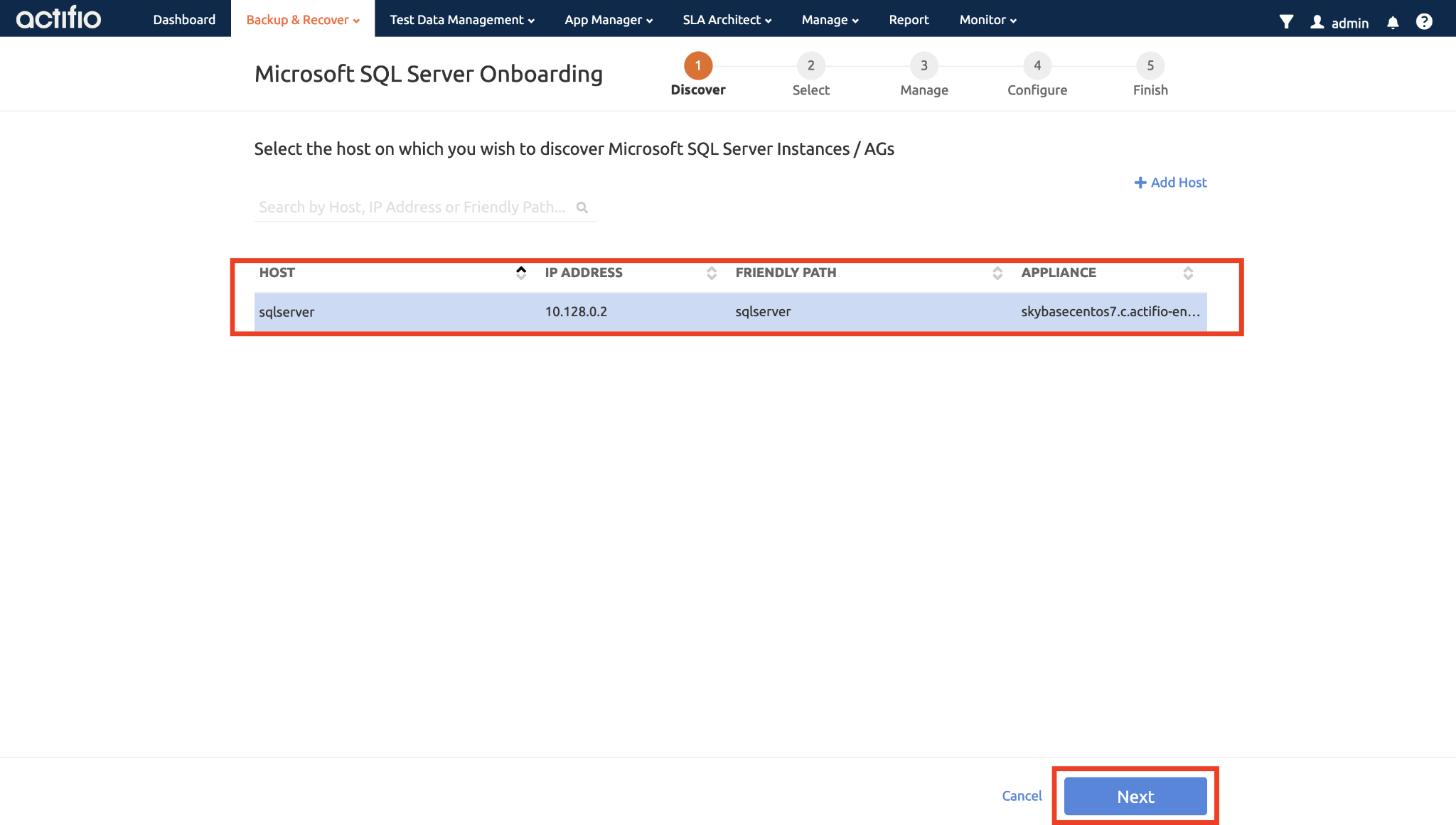
Task: Expand the App Manager menu
Action: pyautogui.click(x=609, y=19)
